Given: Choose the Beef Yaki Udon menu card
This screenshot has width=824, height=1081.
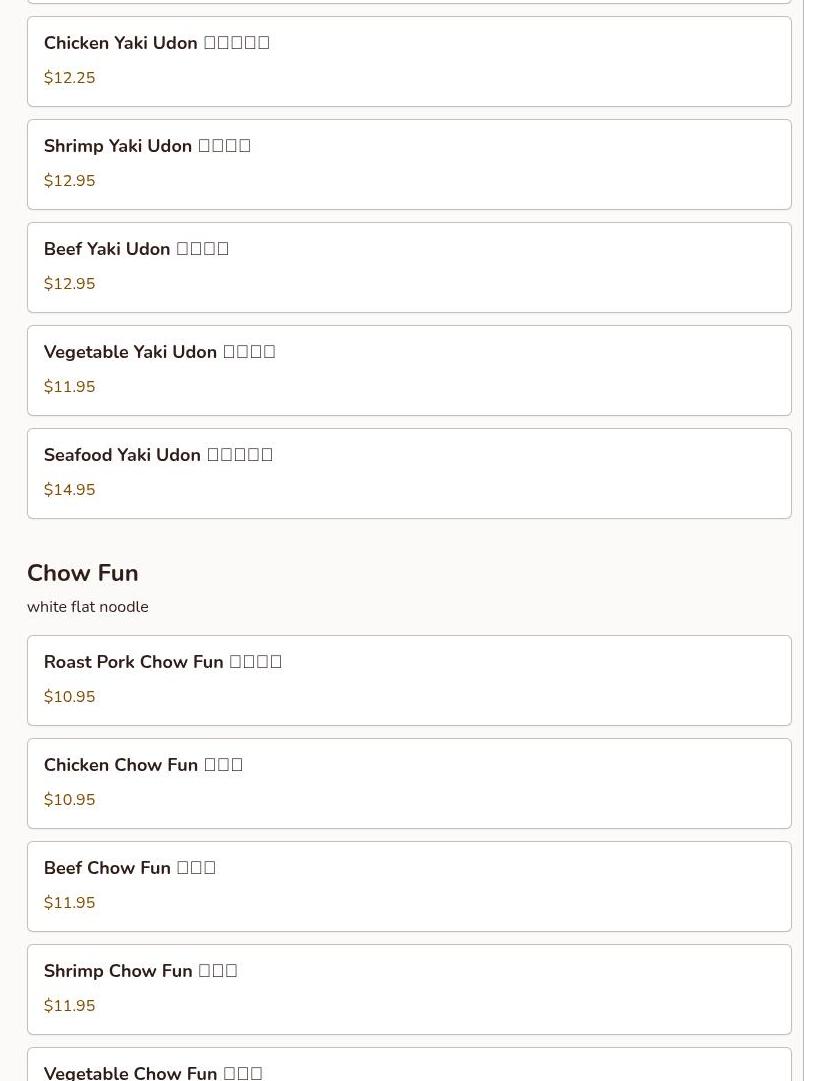Looking at the screenshot, I should coord(409,267).
